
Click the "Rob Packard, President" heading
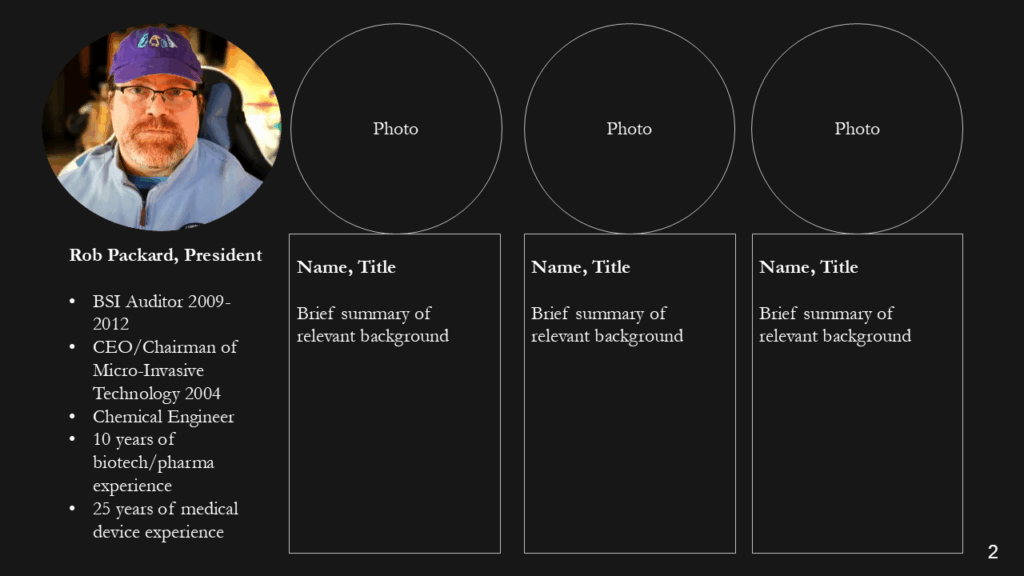coord(166,255)
